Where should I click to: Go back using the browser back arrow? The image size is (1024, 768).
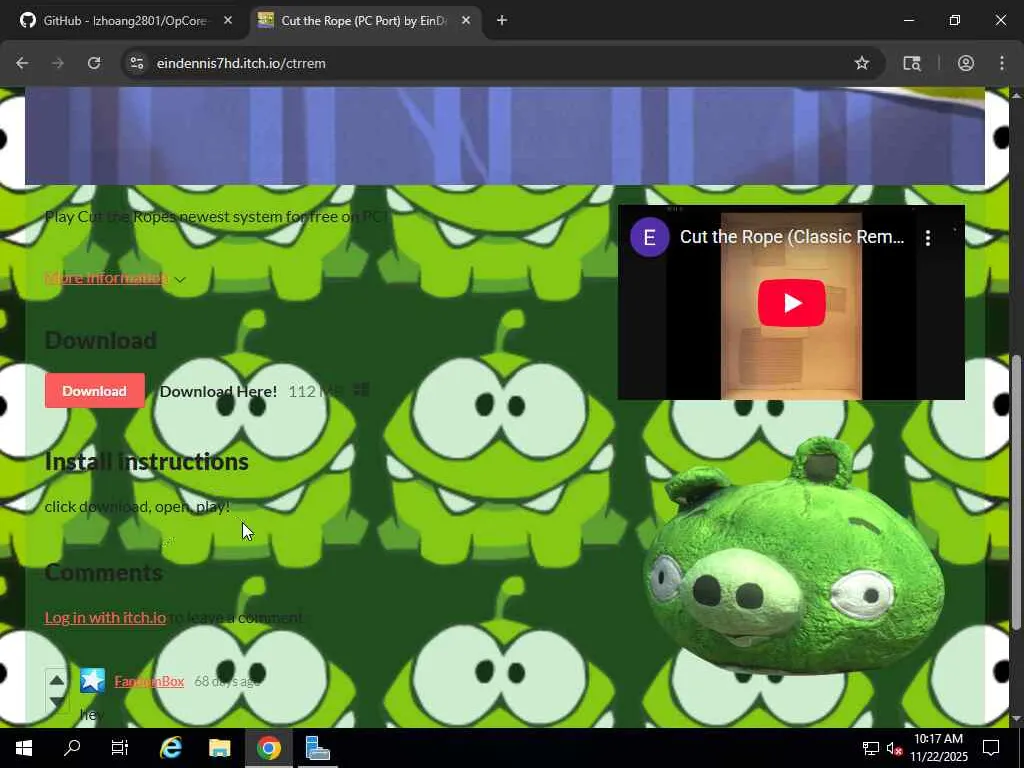point(22,63)
